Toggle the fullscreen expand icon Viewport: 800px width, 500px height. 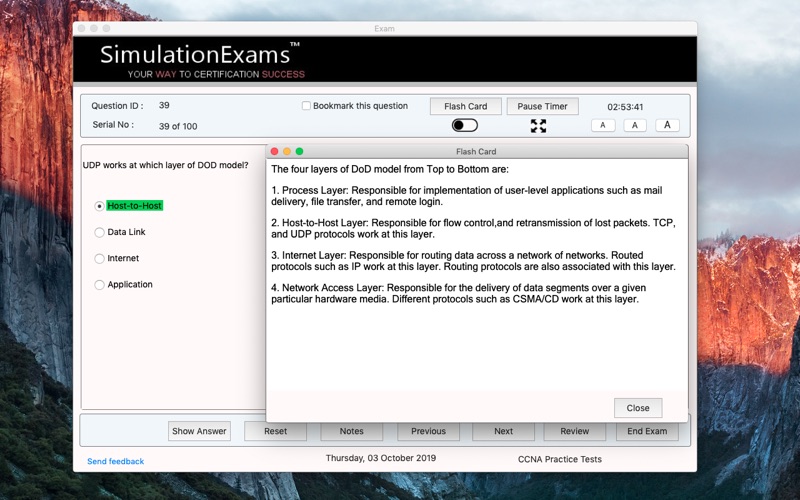[x=538, y=126]
